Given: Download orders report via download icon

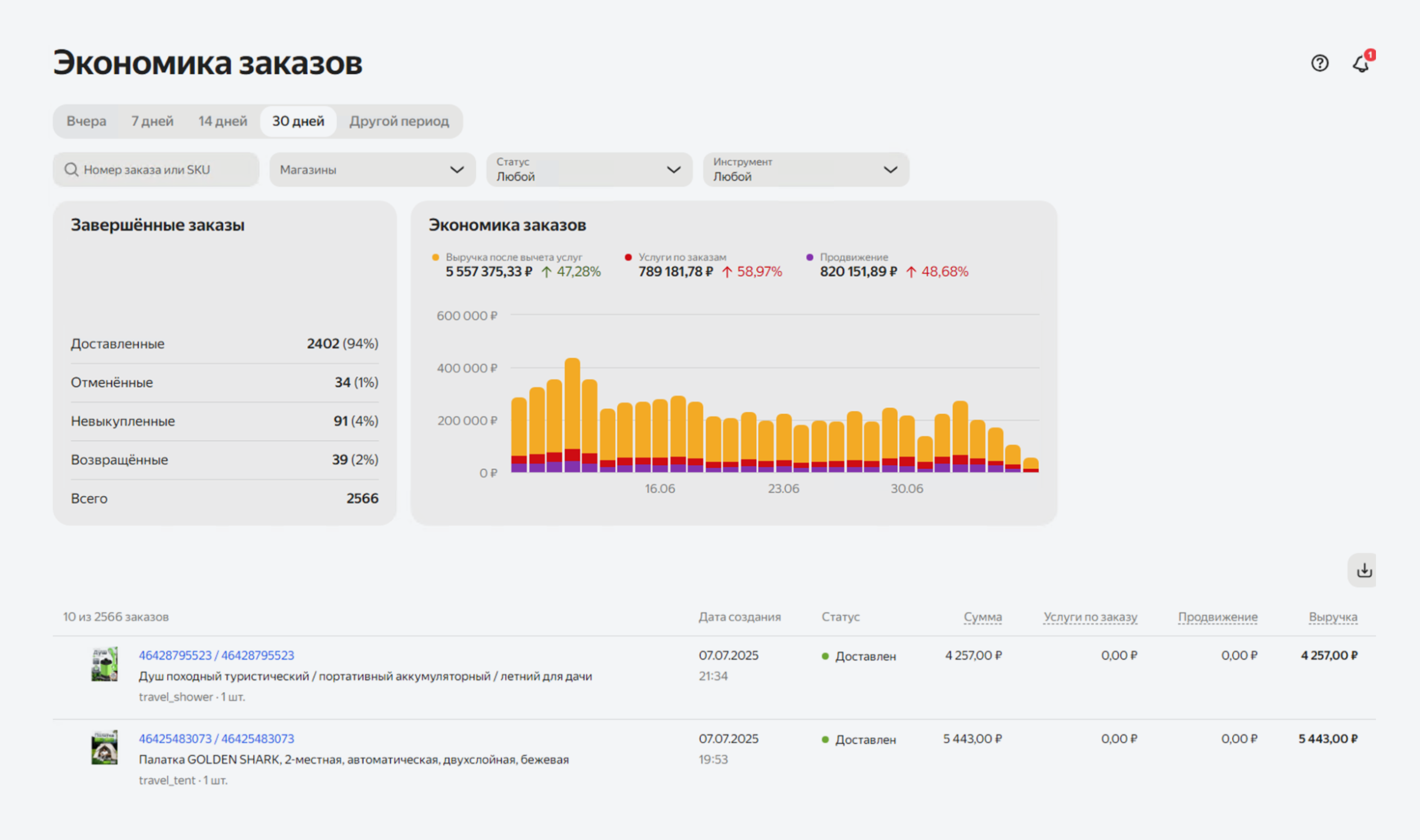Looking at the screenshot, I should (x=1364, y=570).
